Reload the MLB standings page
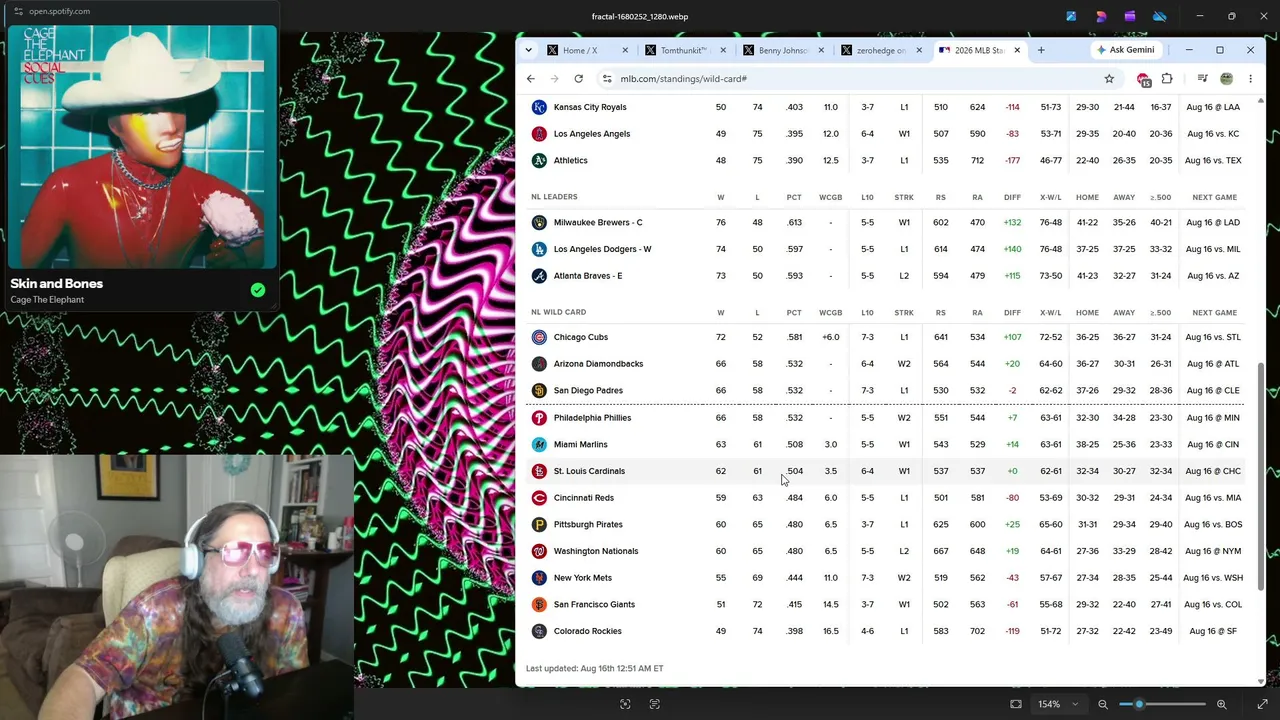Image resolution: width=1280 pixels, height=720 pixels. pyautogui.click(x=578, y=79)
